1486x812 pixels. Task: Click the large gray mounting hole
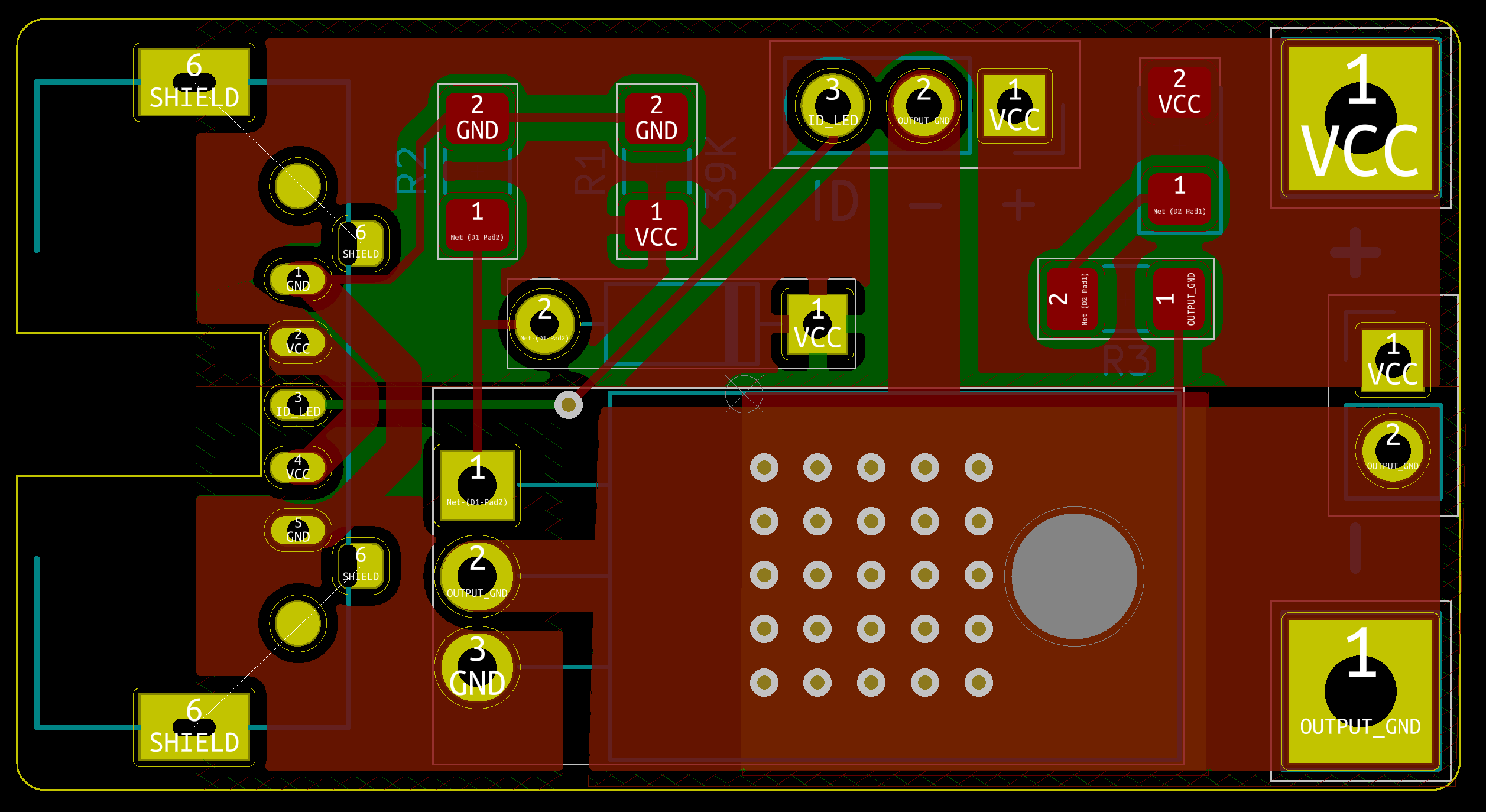[x=1074, y=576]
